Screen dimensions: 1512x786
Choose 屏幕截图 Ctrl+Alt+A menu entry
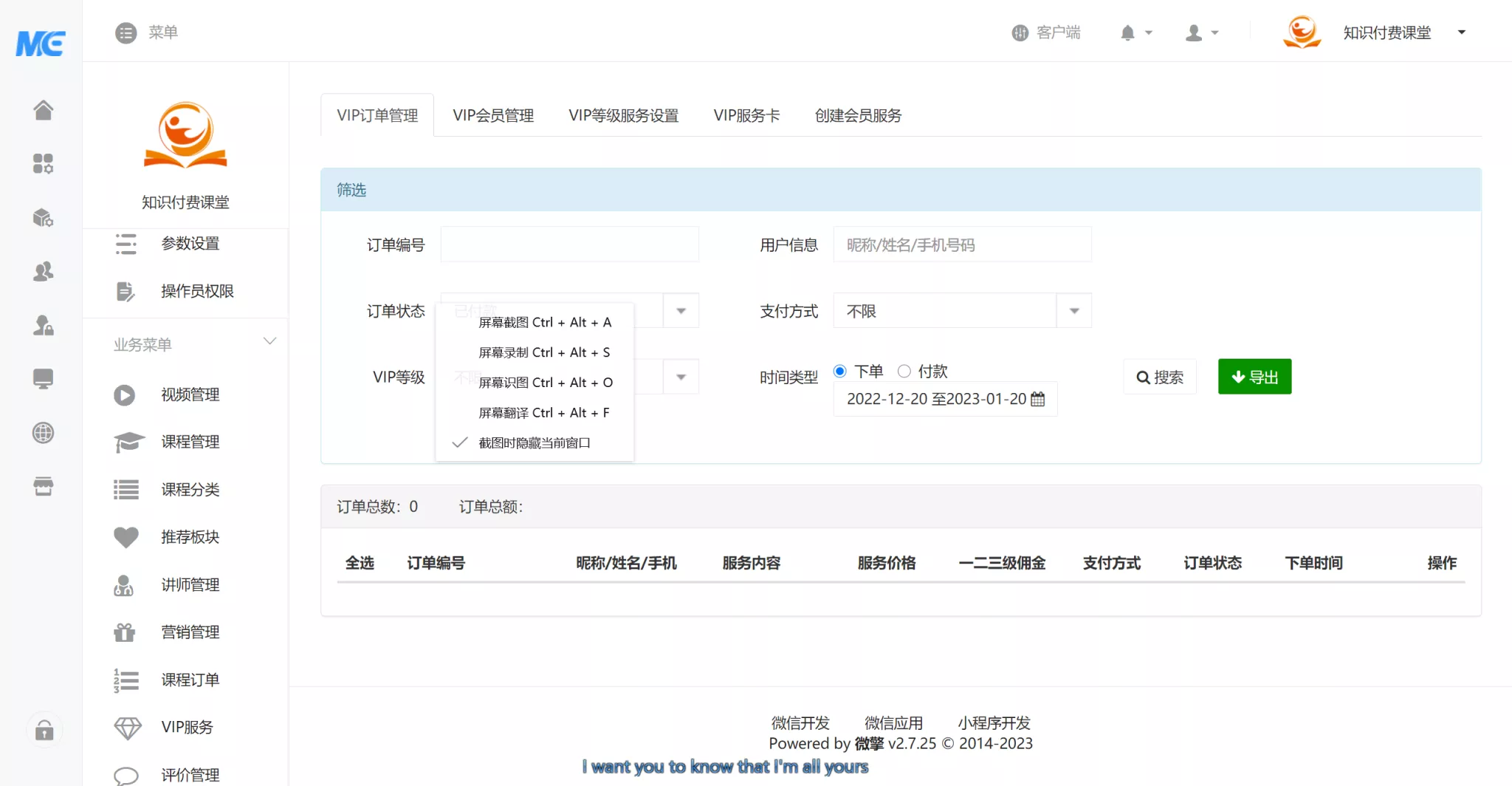[535, 322]
